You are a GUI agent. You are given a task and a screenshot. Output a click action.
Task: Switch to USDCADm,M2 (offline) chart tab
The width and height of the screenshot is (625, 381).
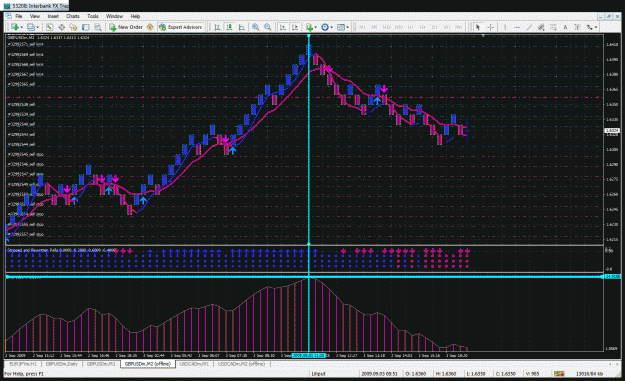coord(242,364)
